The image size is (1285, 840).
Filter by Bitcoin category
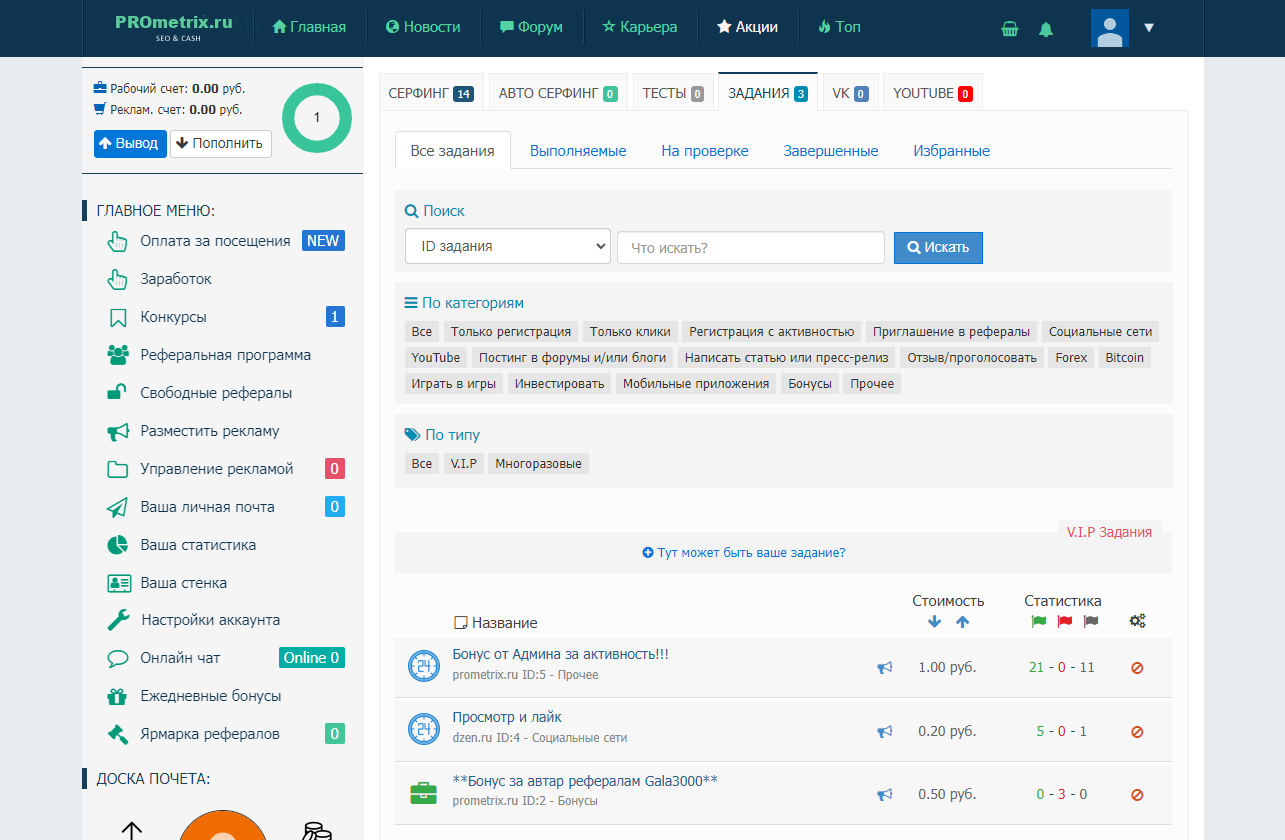point(1125,358)
